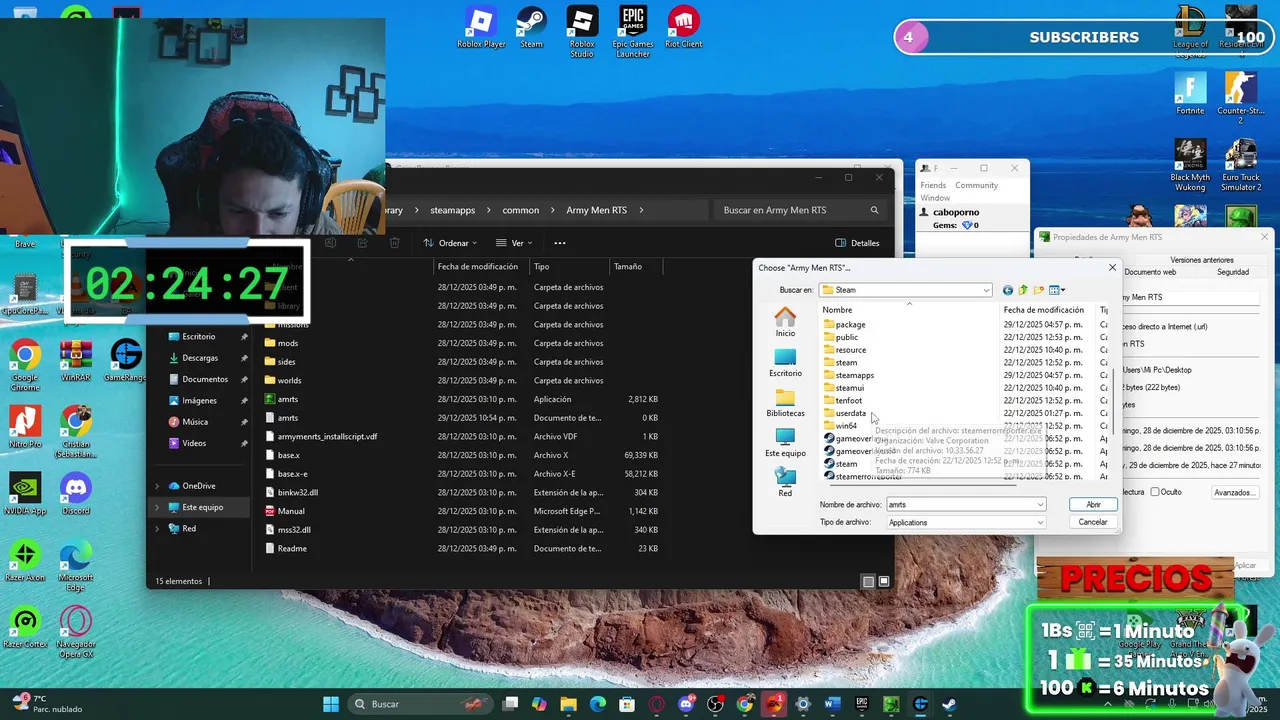Open Google Chrome desktop shortcut
Viewport: 1280px width, 720px height.
coord(25,364)
